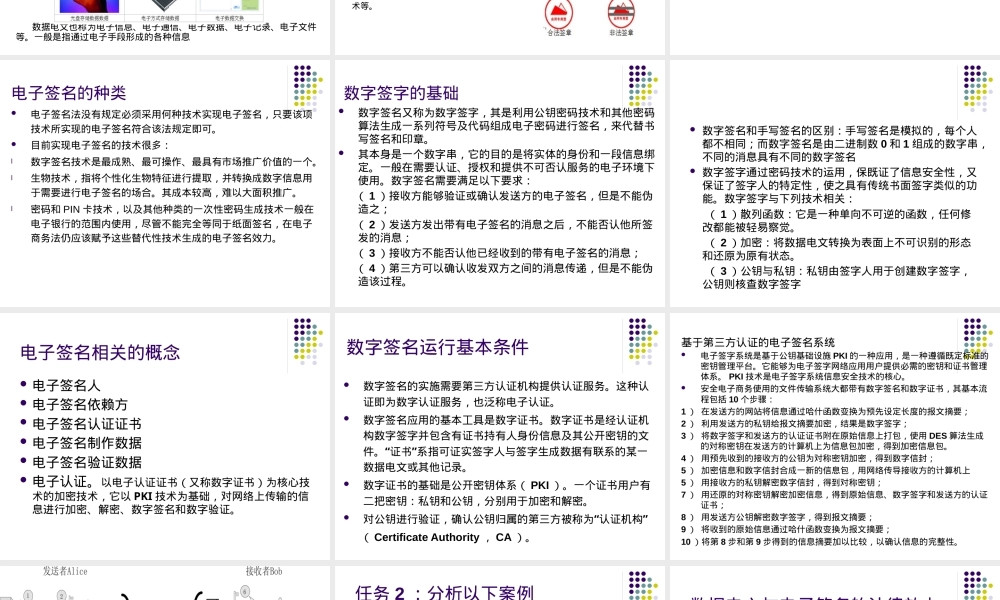Click the 电子认证 bullet paragraph

[x=171, y=495]
